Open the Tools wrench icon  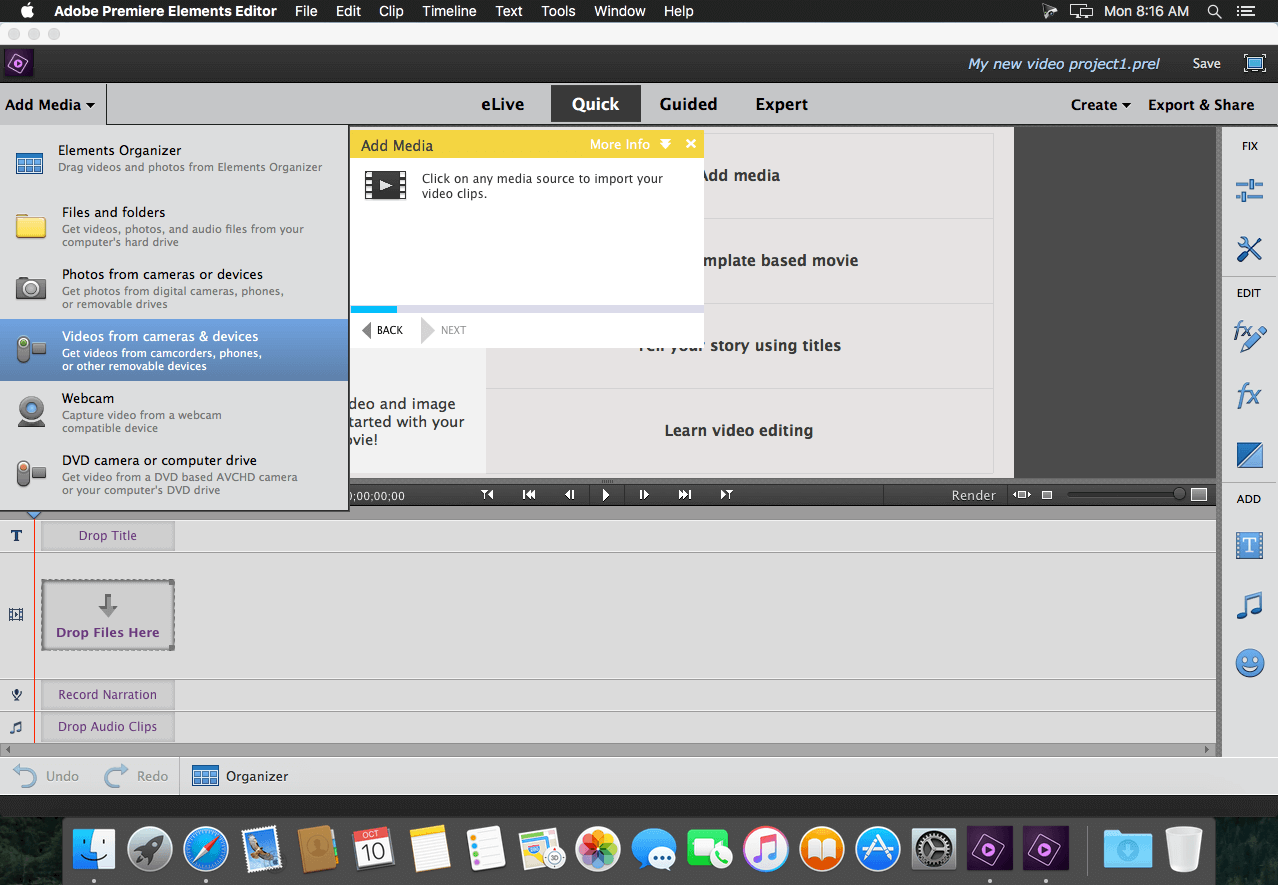[x=1249, y=248]
